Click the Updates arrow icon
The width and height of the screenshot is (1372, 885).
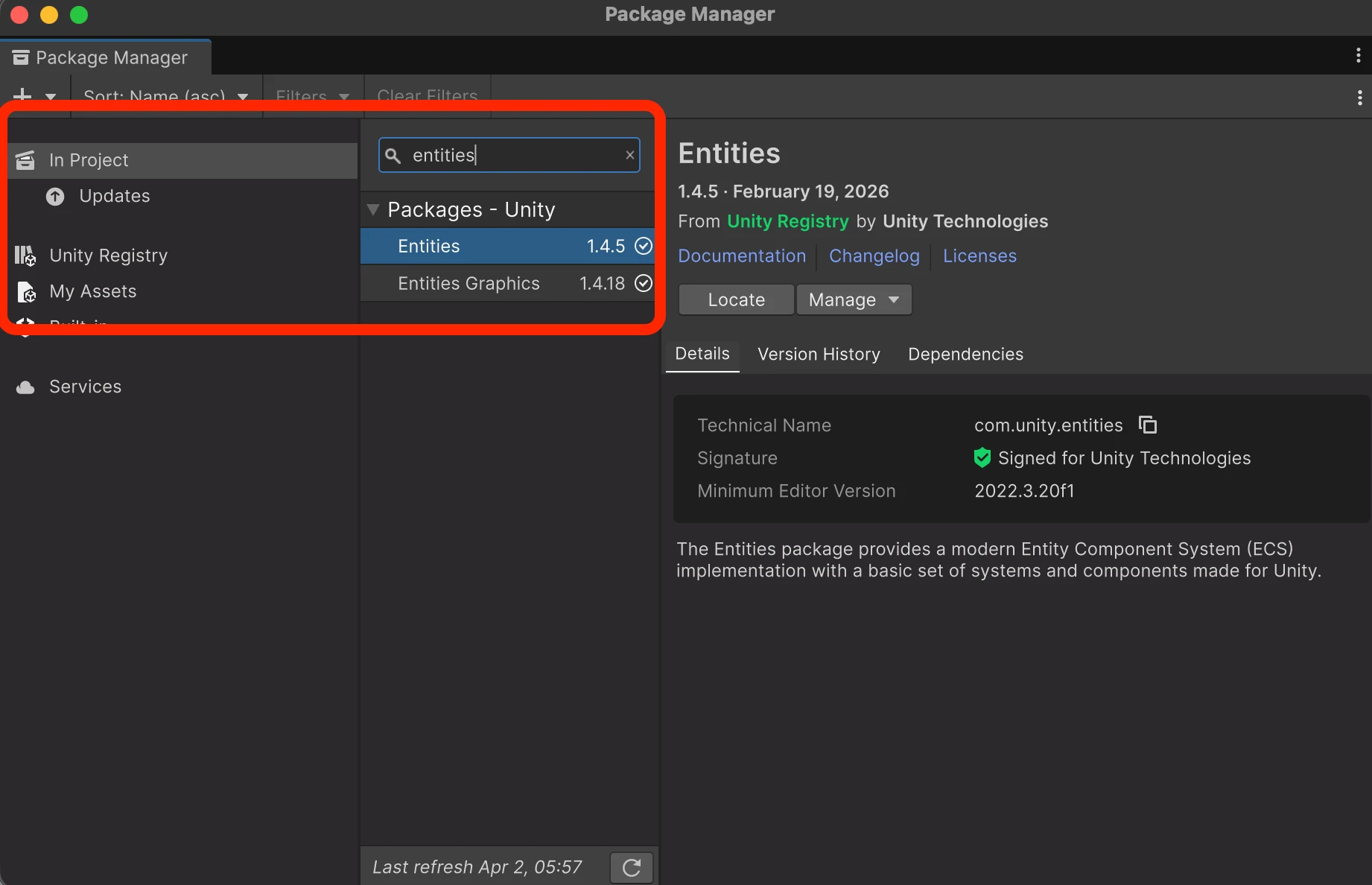55,197
